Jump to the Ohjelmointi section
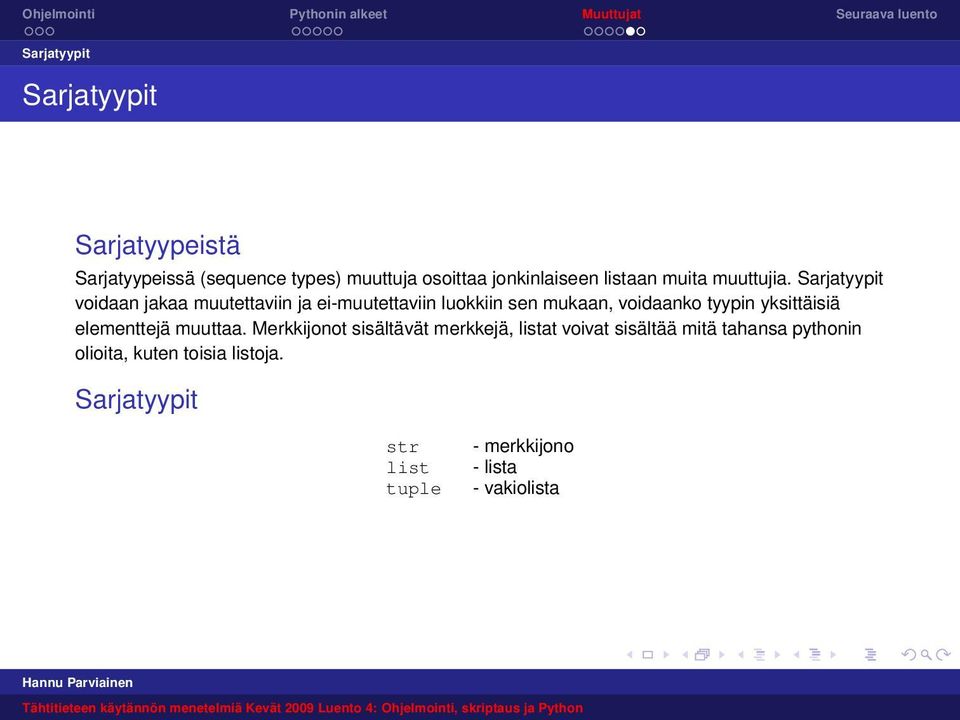 [58, 14]
